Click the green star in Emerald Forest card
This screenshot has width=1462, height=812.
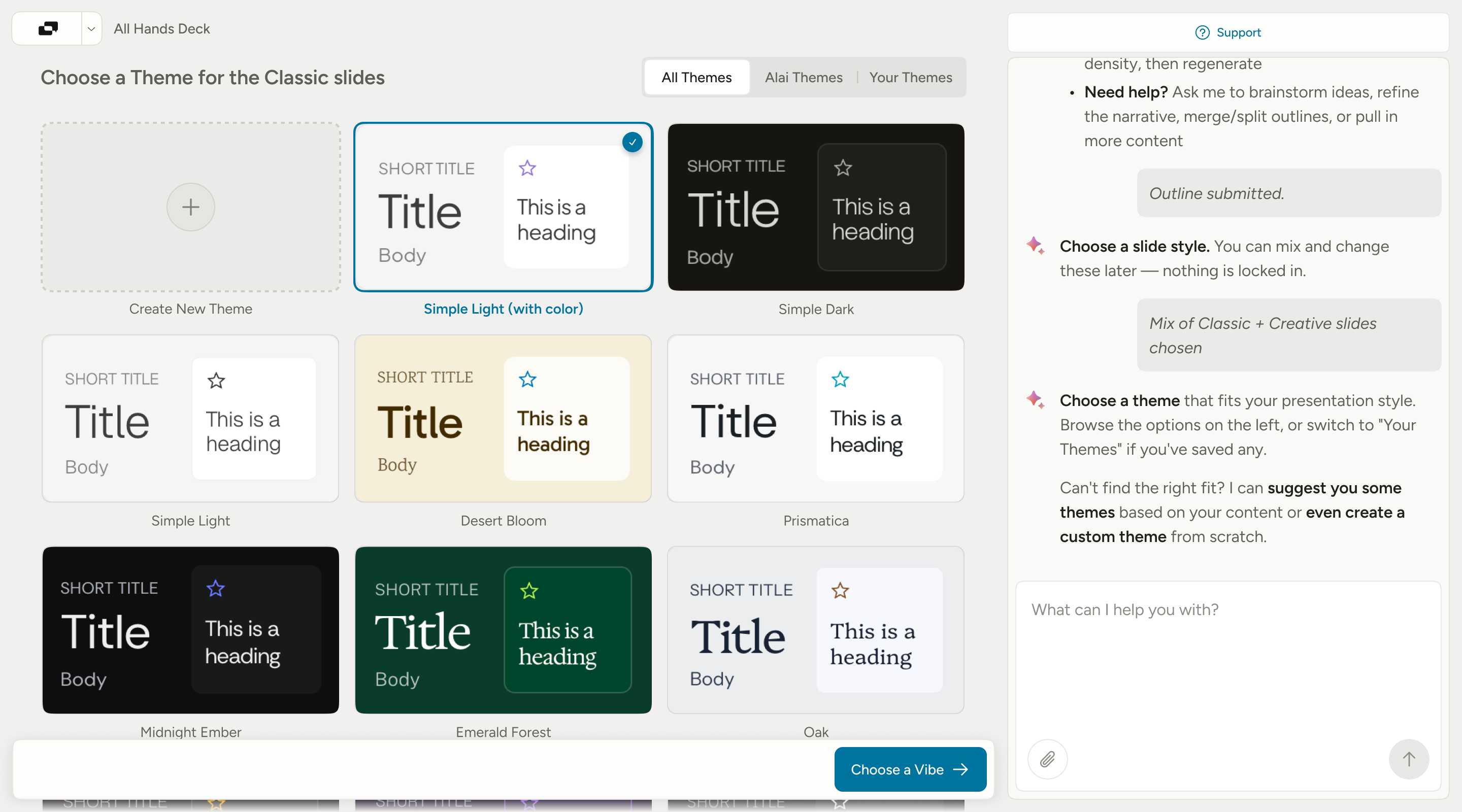click(529, 591)
